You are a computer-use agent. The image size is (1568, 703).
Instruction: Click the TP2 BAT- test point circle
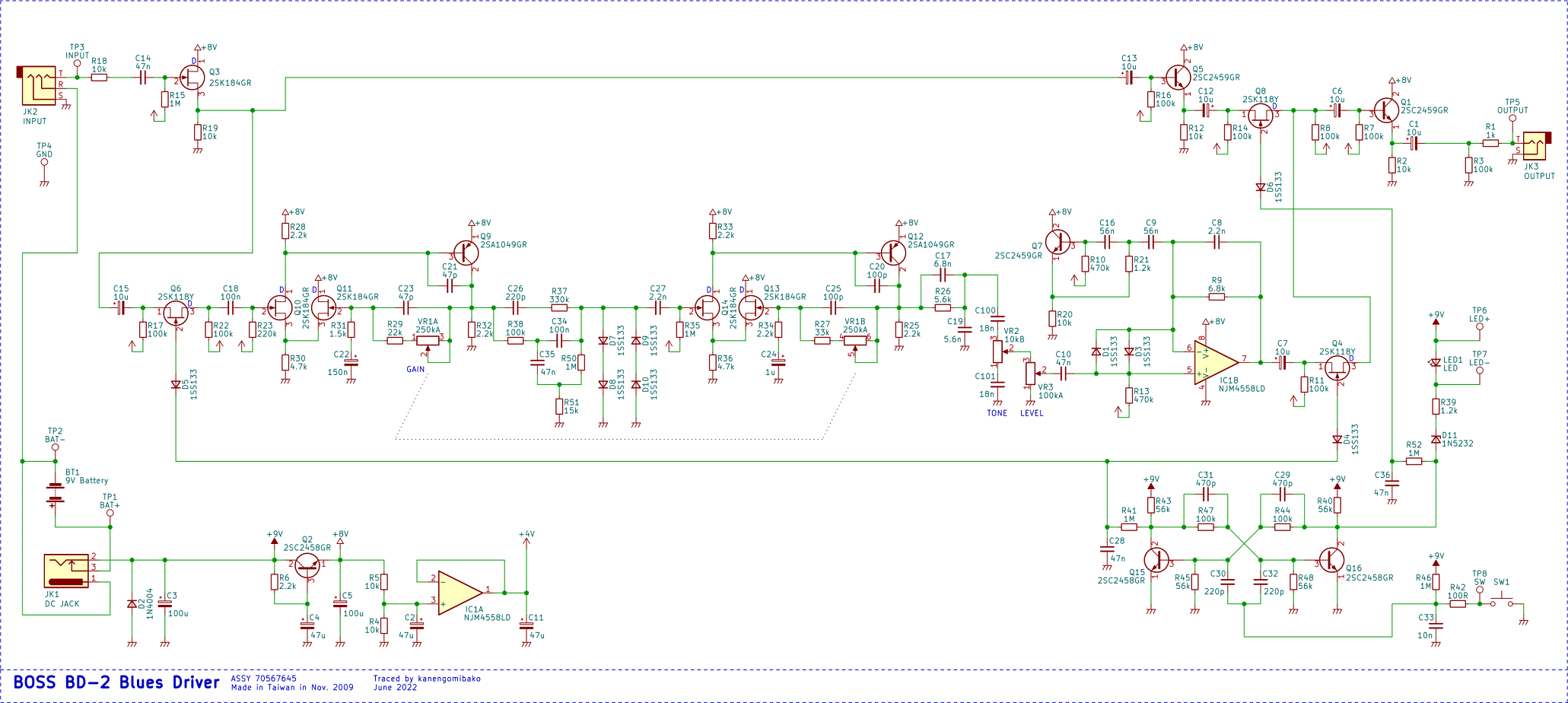(x=55, y=448)
